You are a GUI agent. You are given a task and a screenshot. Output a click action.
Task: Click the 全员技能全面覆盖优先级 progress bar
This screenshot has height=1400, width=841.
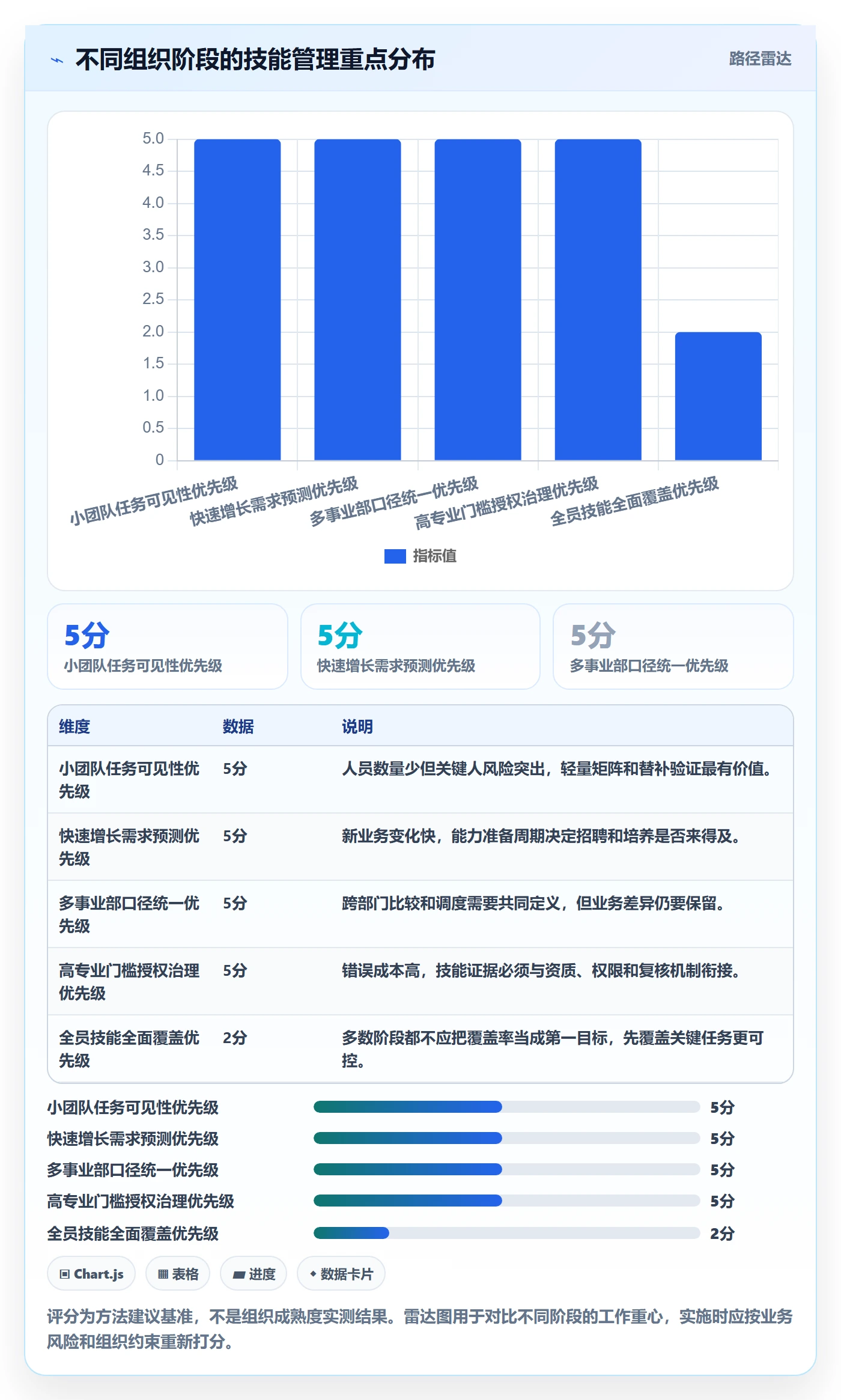(x=506, y=1233)
